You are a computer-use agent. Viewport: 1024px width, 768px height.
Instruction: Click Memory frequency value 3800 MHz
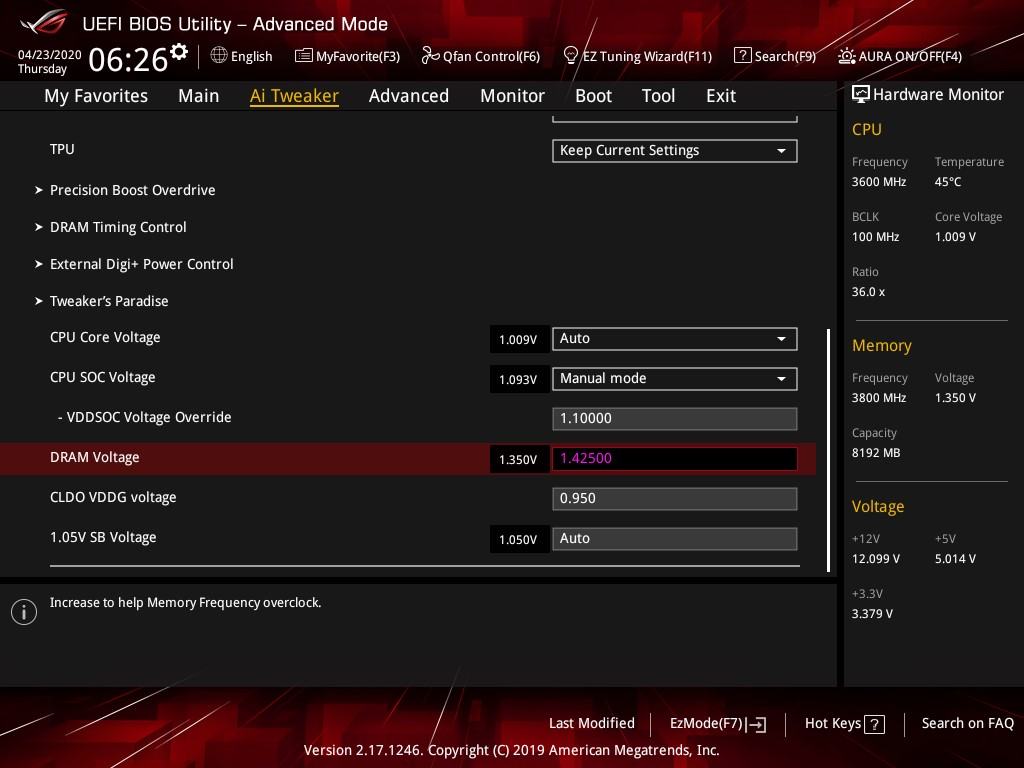tap(879, 398)
